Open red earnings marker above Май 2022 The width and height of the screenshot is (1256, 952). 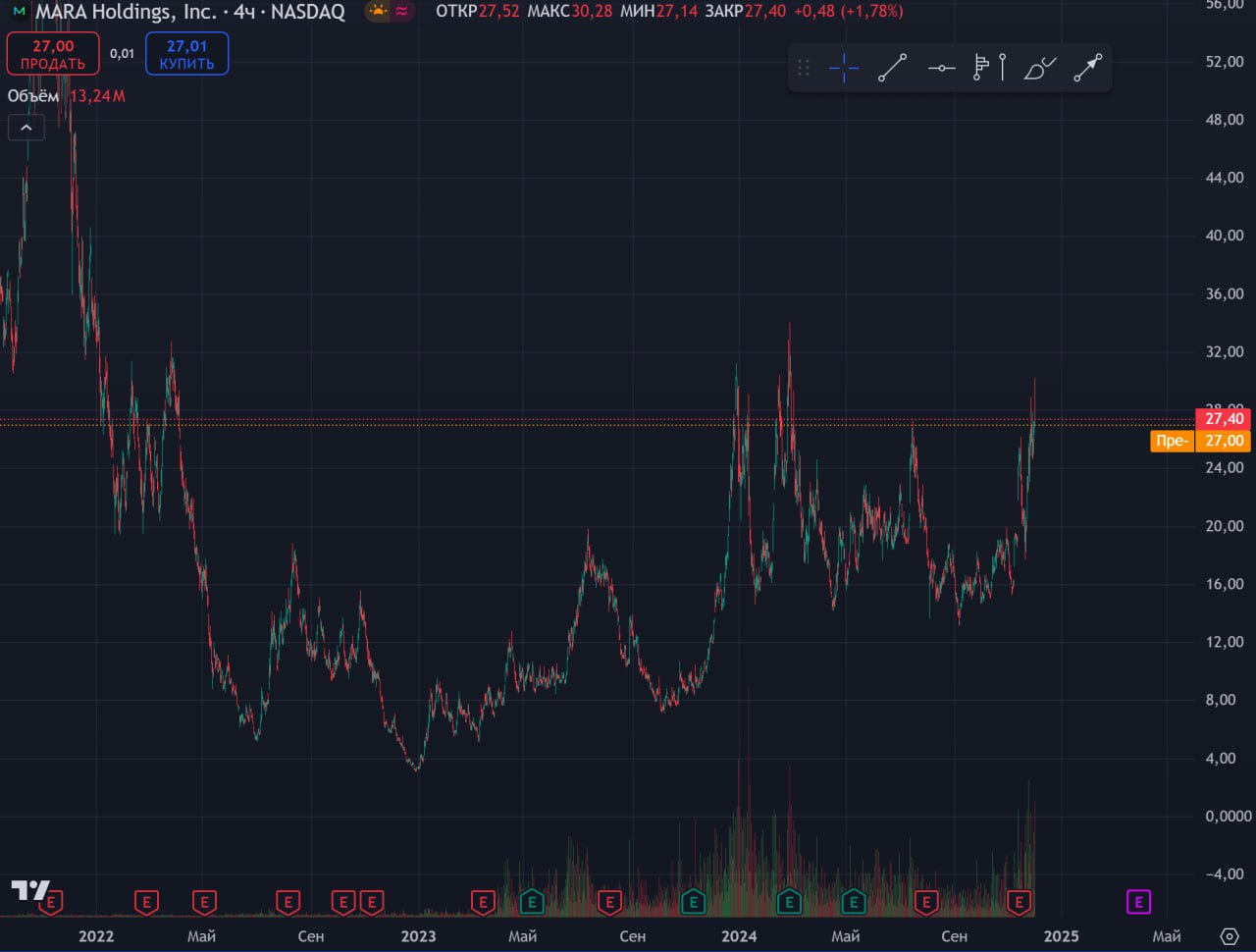tap(204, 902)
